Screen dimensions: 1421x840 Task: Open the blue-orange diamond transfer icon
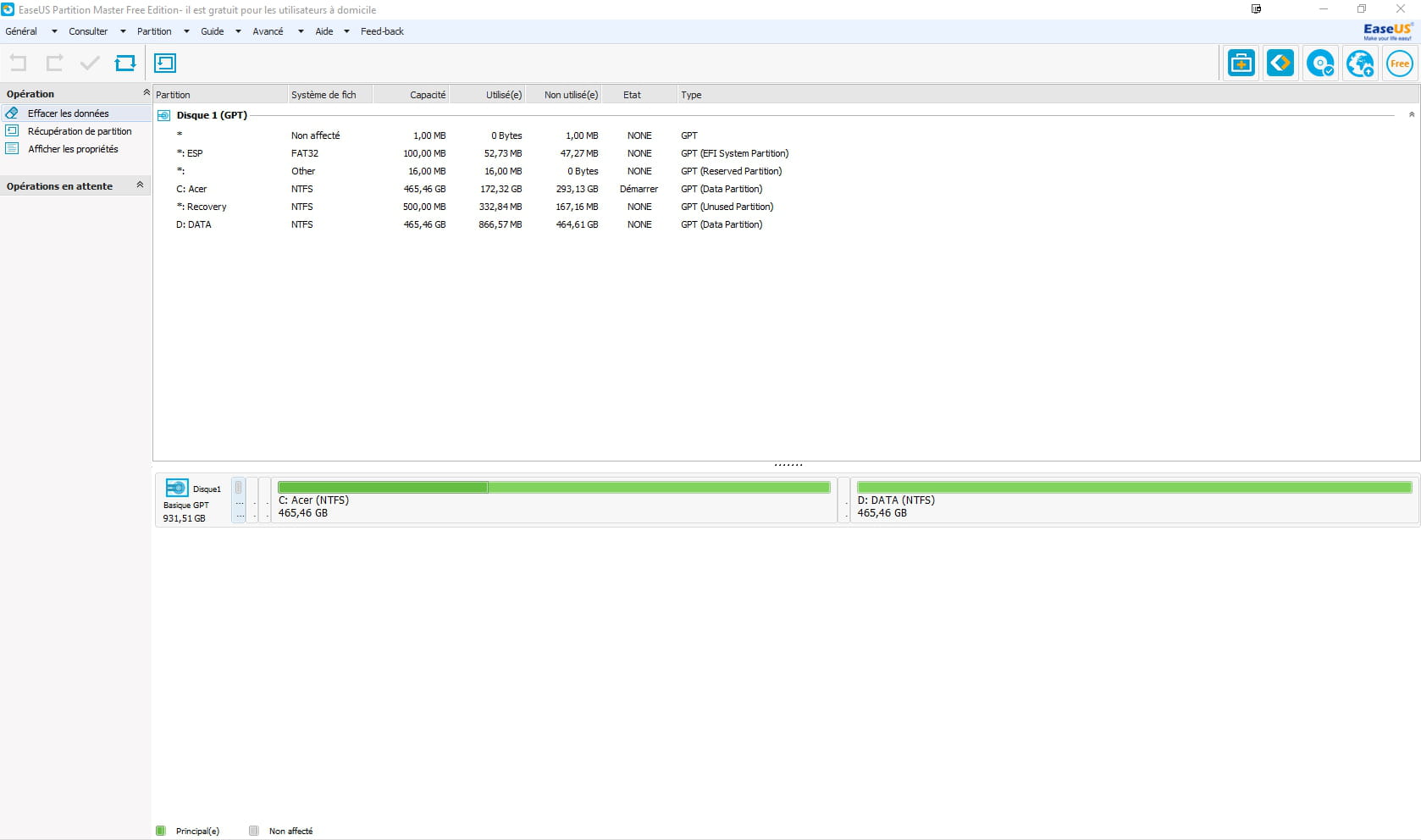coord(1280,64)
